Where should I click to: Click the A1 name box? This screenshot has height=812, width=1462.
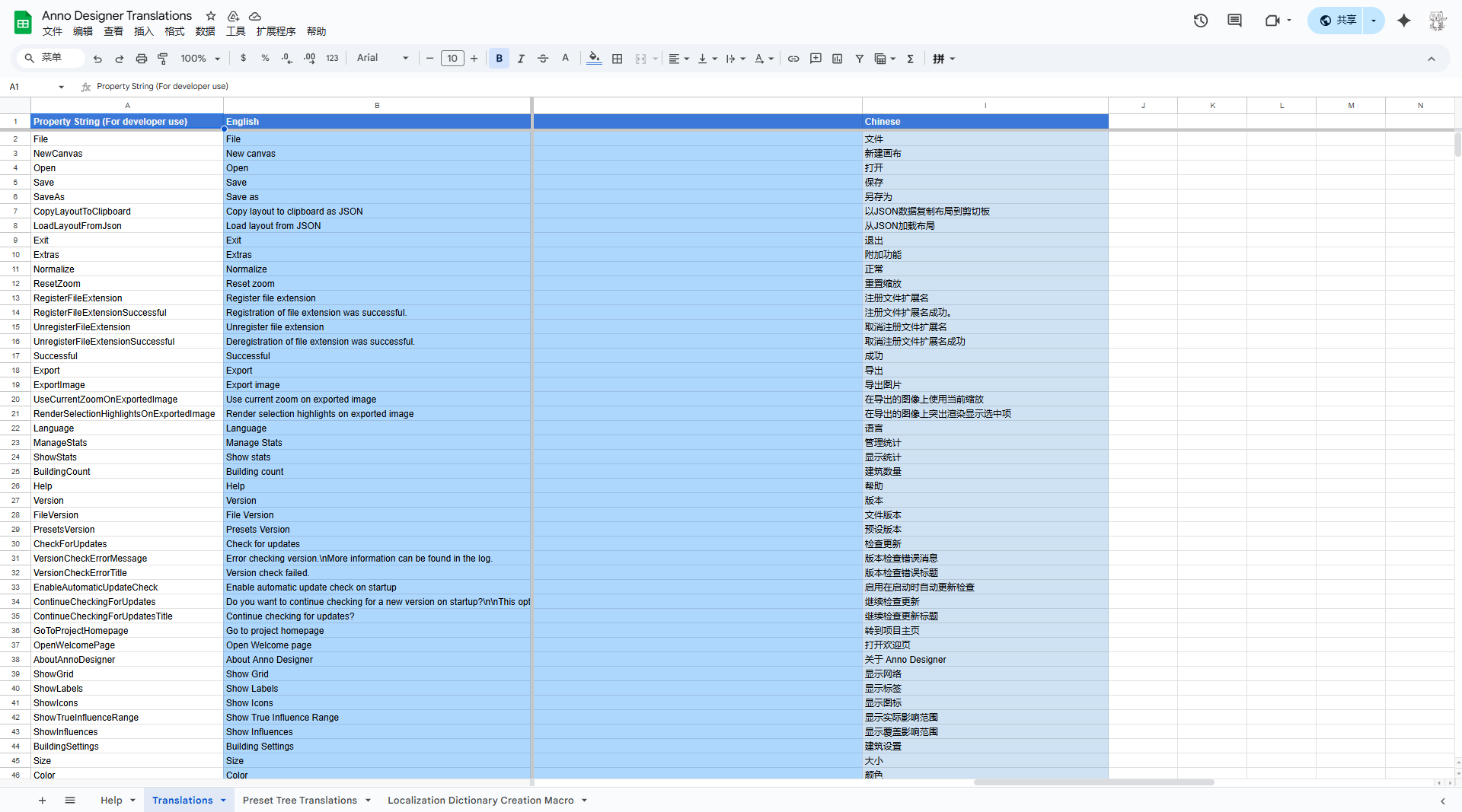click(x=30, y=87)
